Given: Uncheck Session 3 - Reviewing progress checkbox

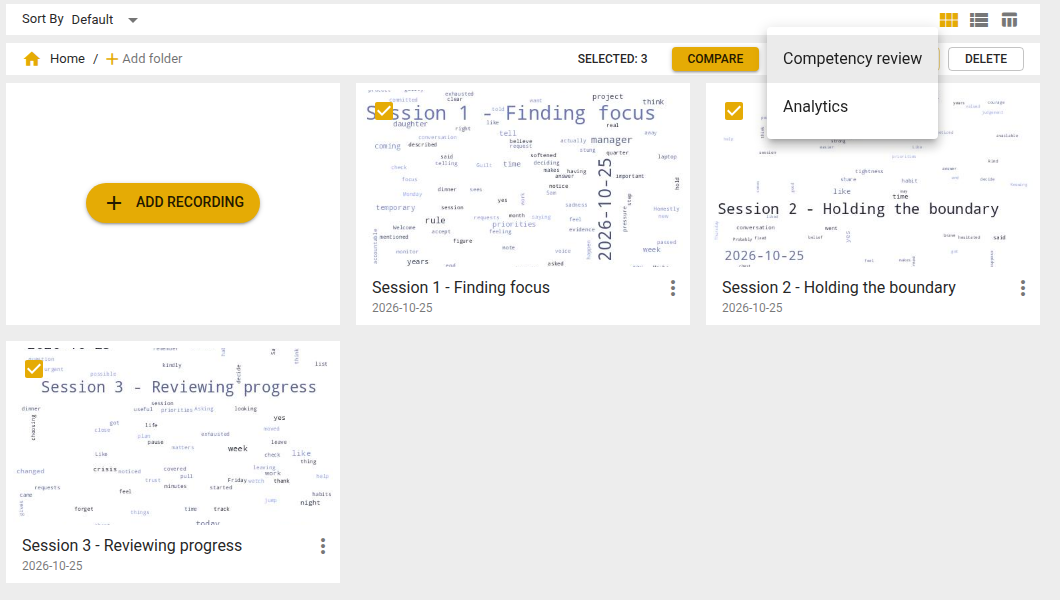Looking at the screenshot, I should pos(34,369).
